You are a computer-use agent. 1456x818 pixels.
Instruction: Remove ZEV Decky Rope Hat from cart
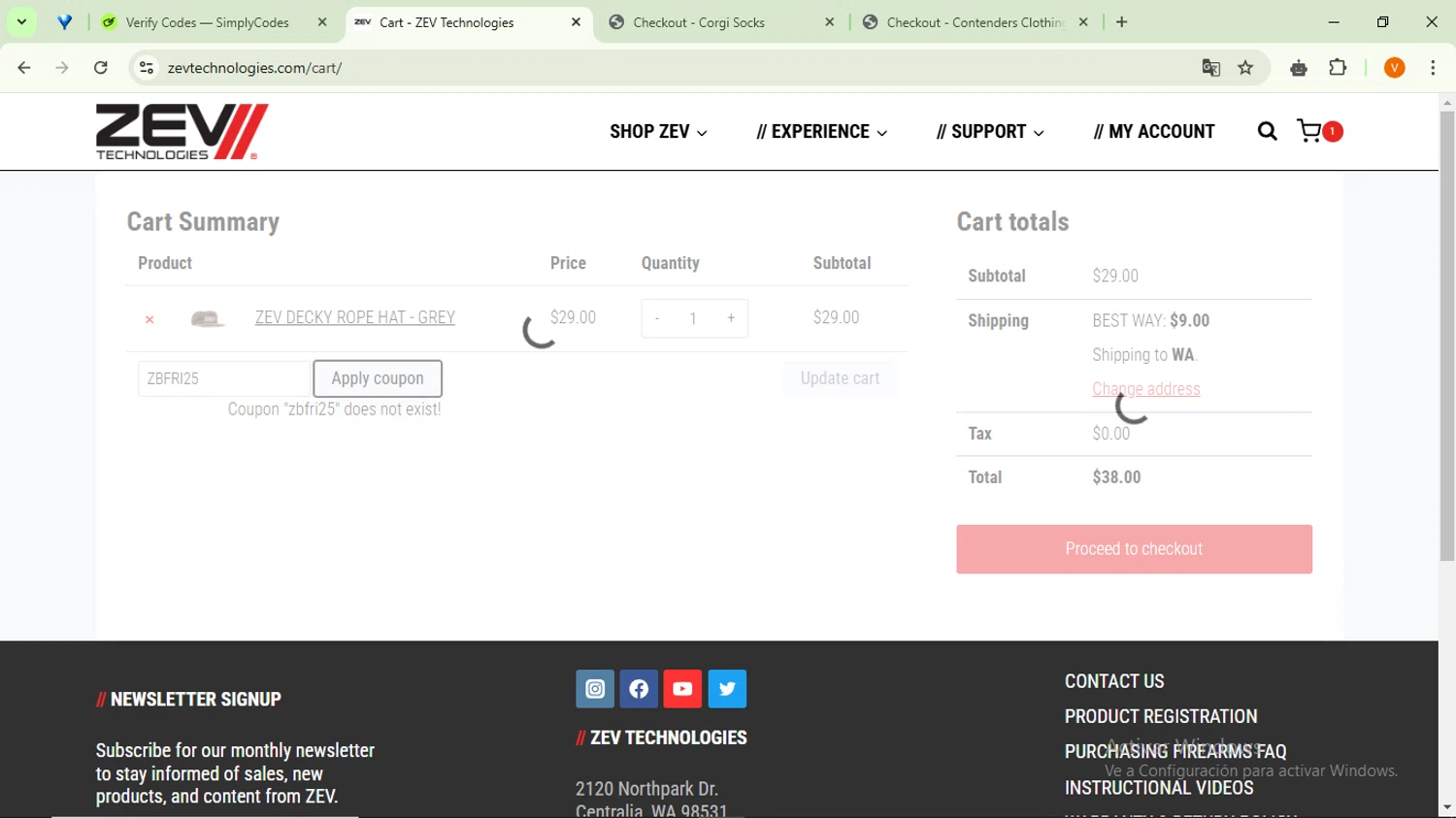point(149,319)
